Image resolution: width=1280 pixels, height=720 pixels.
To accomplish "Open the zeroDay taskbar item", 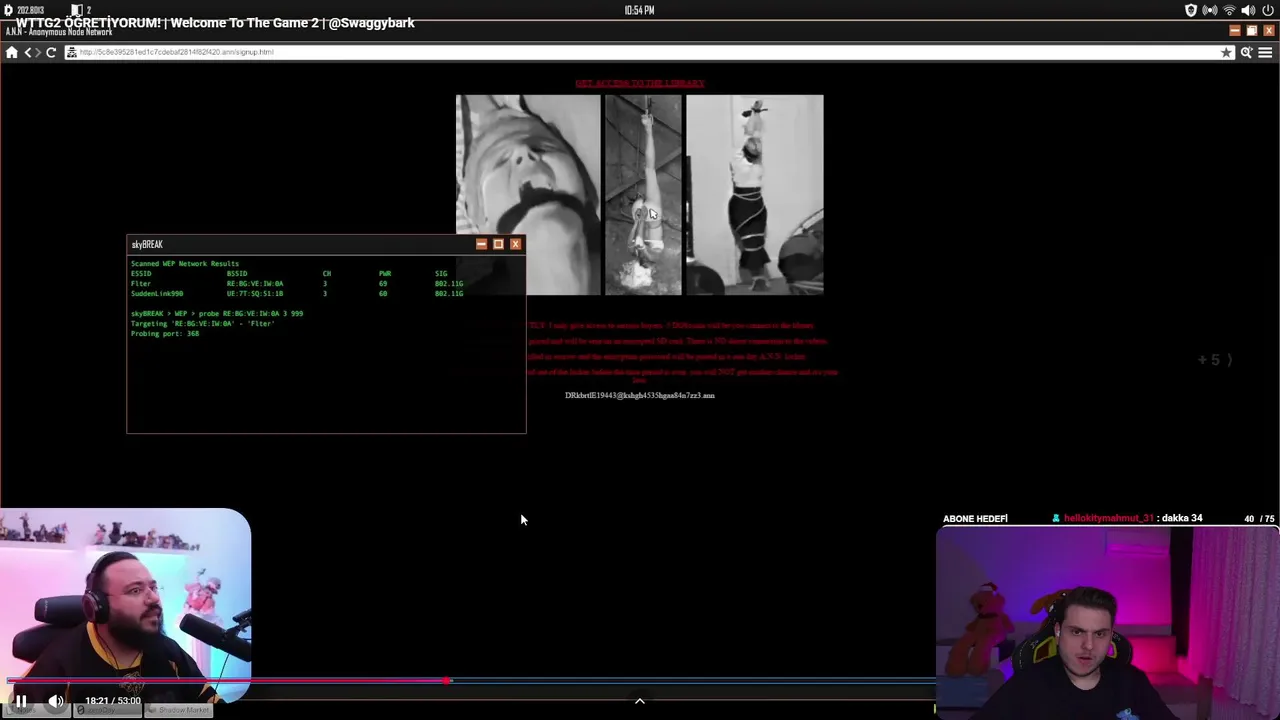I will tap(107, 710).
